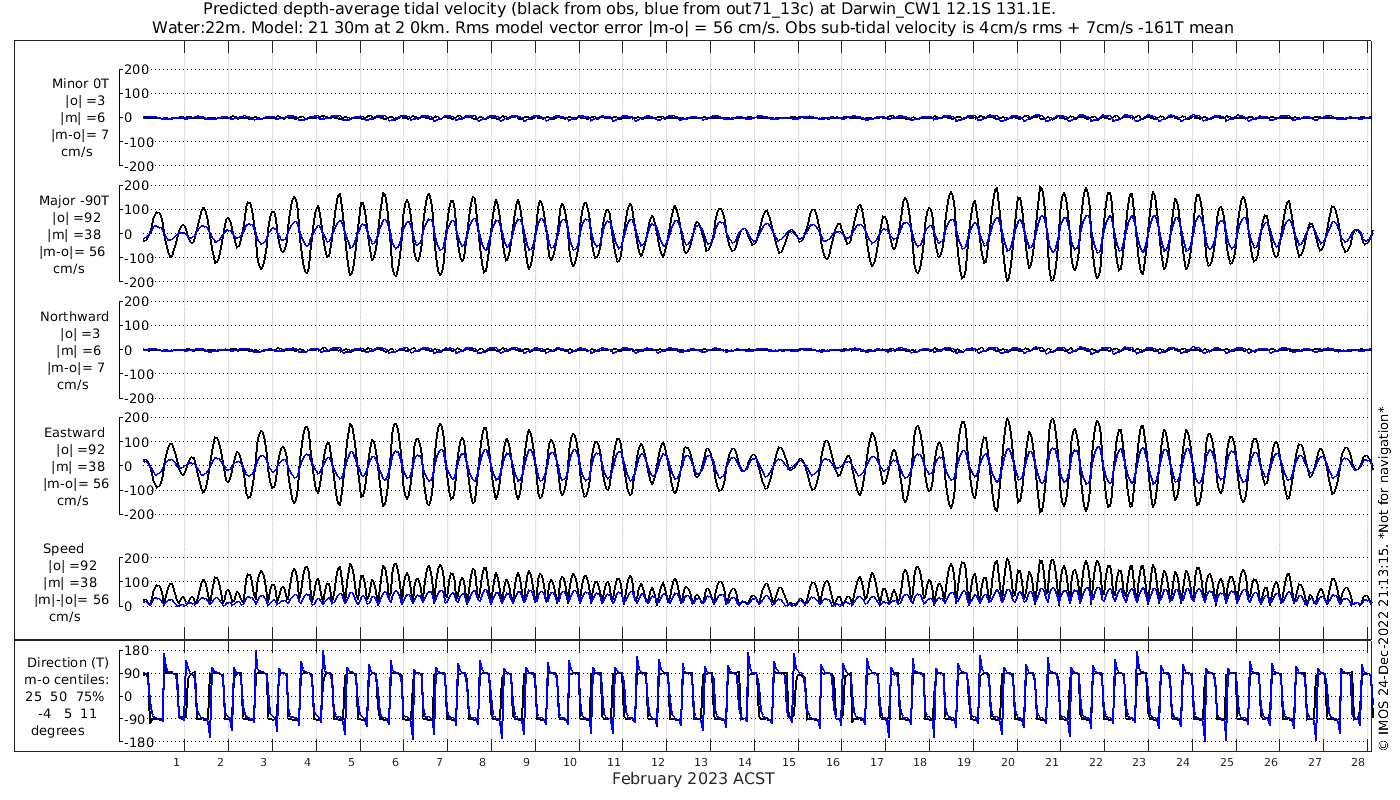Screen dimensions: 1400x800
Task: Click the 'Northward' panel label
Action: coord(75,317)
